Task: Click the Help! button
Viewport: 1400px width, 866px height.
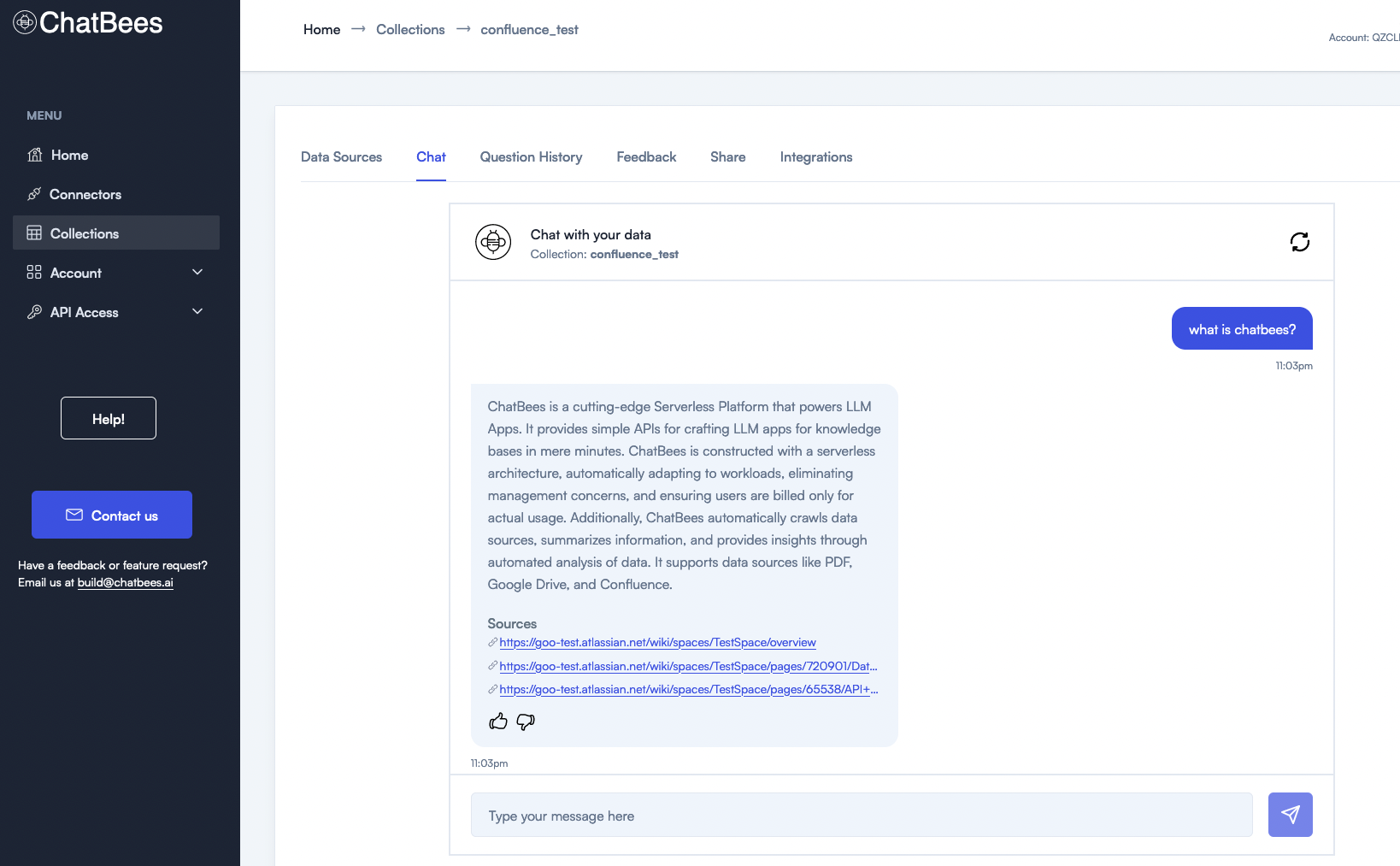Action: point(109,418)
